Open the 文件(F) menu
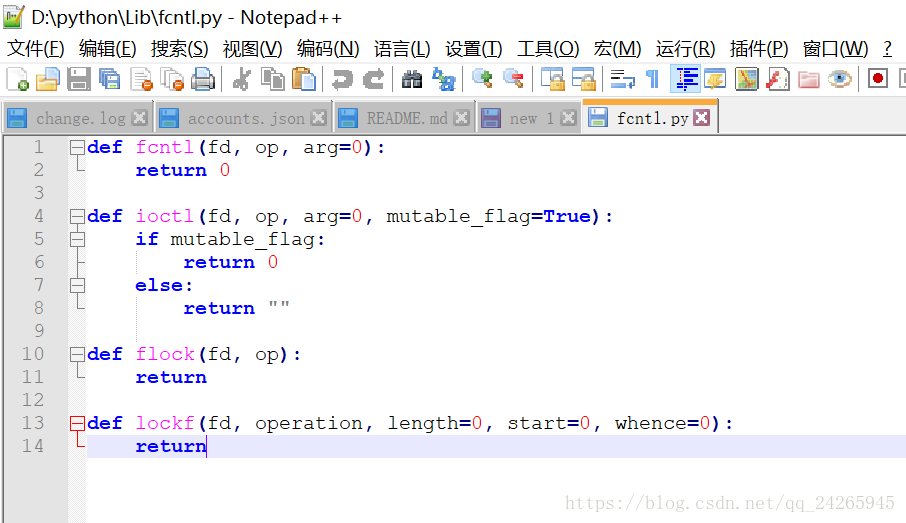 (36, 49)
